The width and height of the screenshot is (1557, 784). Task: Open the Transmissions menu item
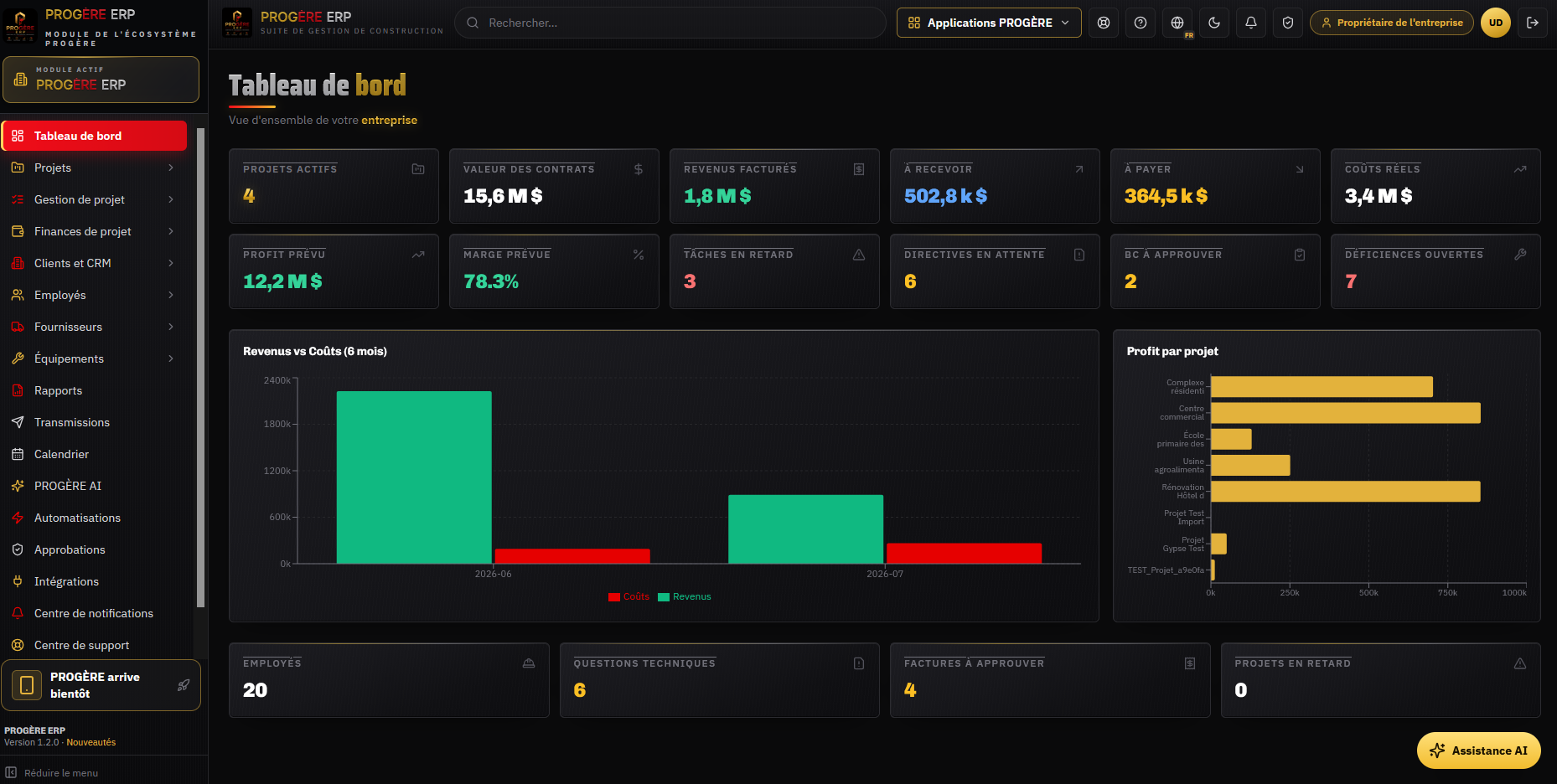pos(95,422)
